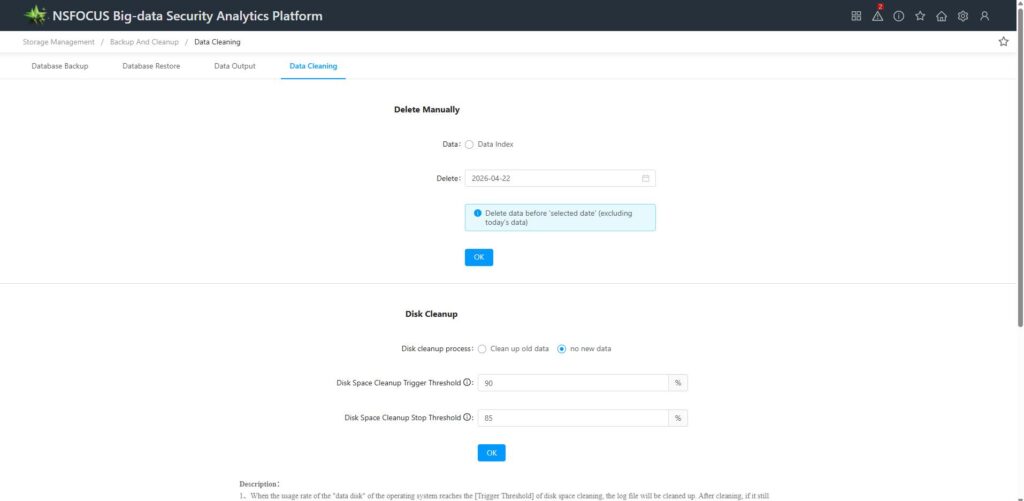Open settings gear icon

[x=963, y=16]
